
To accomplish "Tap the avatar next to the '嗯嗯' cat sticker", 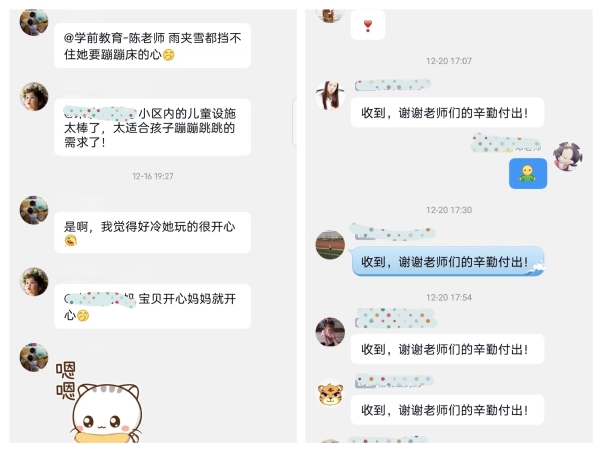I will pyautogui.click(x=34, y=357).
